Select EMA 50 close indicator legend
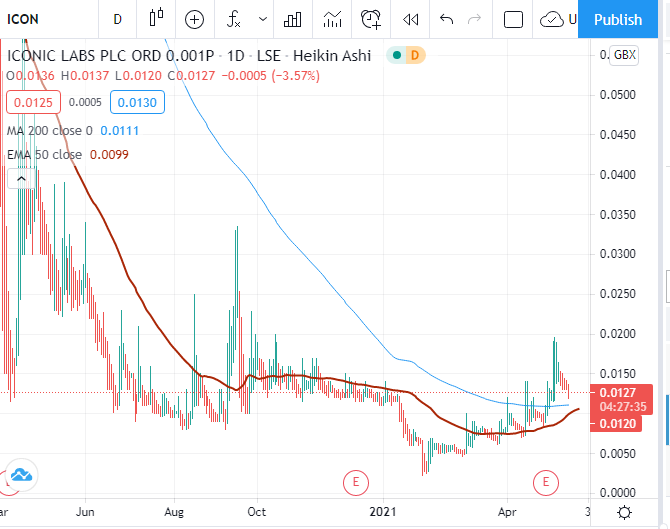 click(44, 154)
